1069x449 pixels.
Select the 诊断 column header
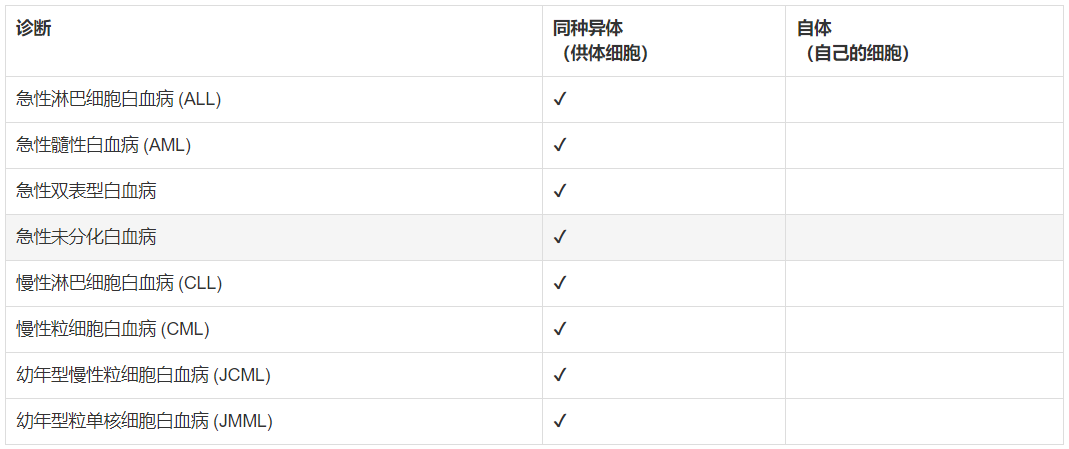34,29
